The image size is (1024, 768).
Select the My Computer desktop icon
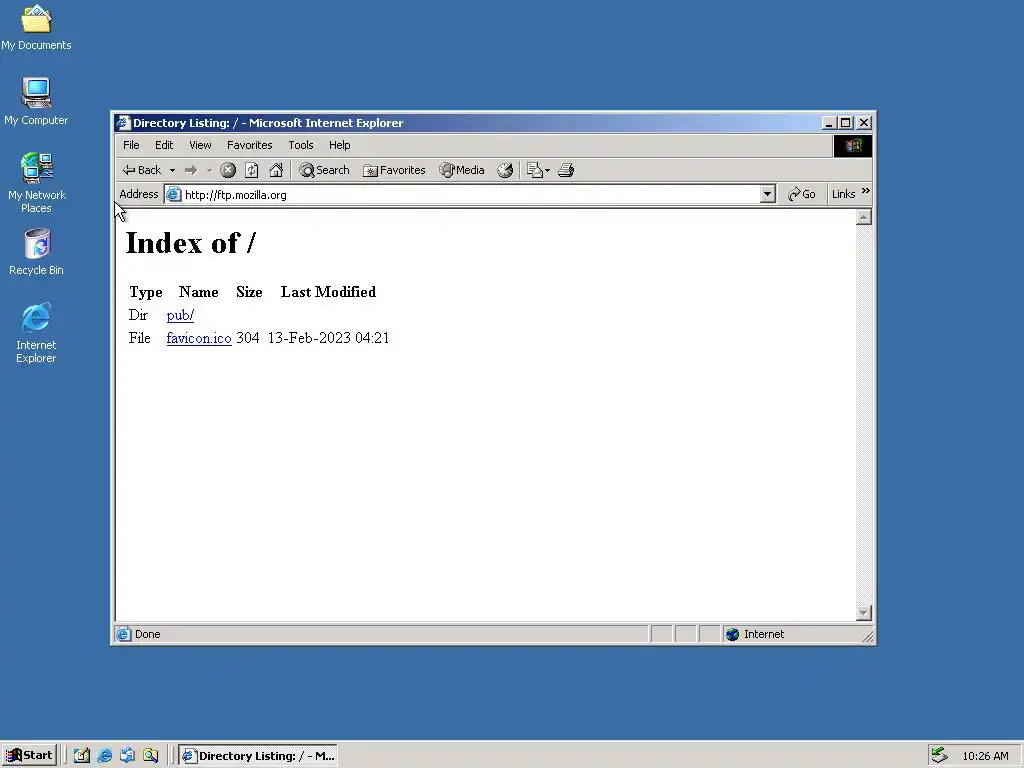[x=36, y=101]
